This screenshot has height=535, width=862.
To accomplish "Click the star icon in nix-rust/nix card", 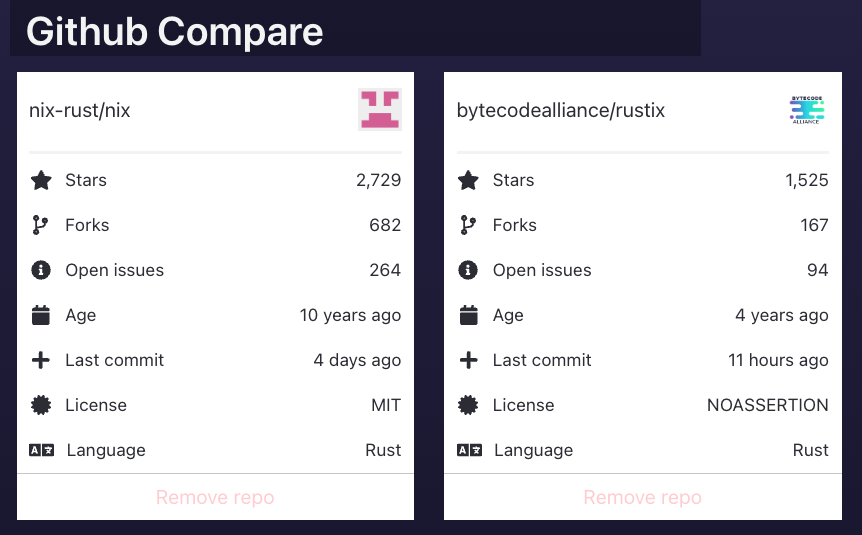I will (41, 181).
